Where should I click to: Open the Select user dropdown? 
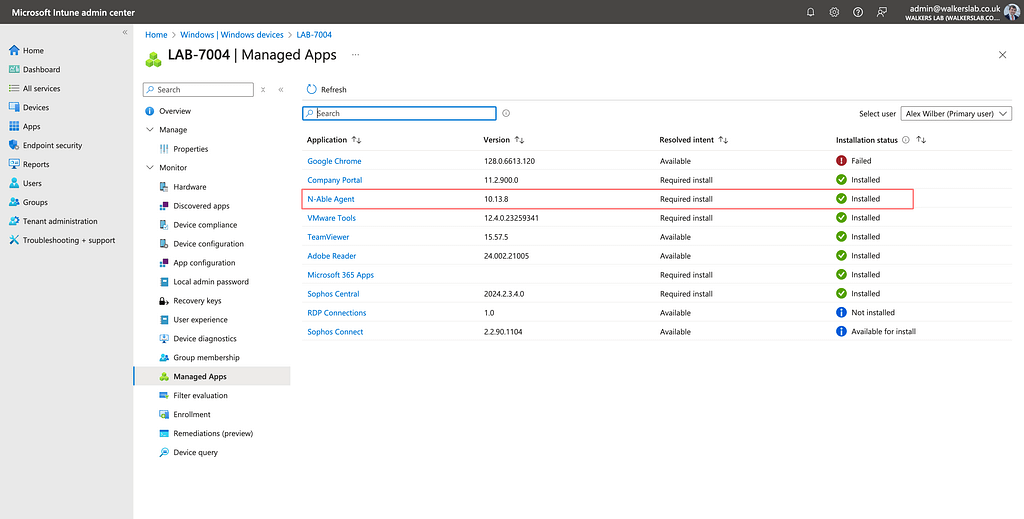point(956,114)
